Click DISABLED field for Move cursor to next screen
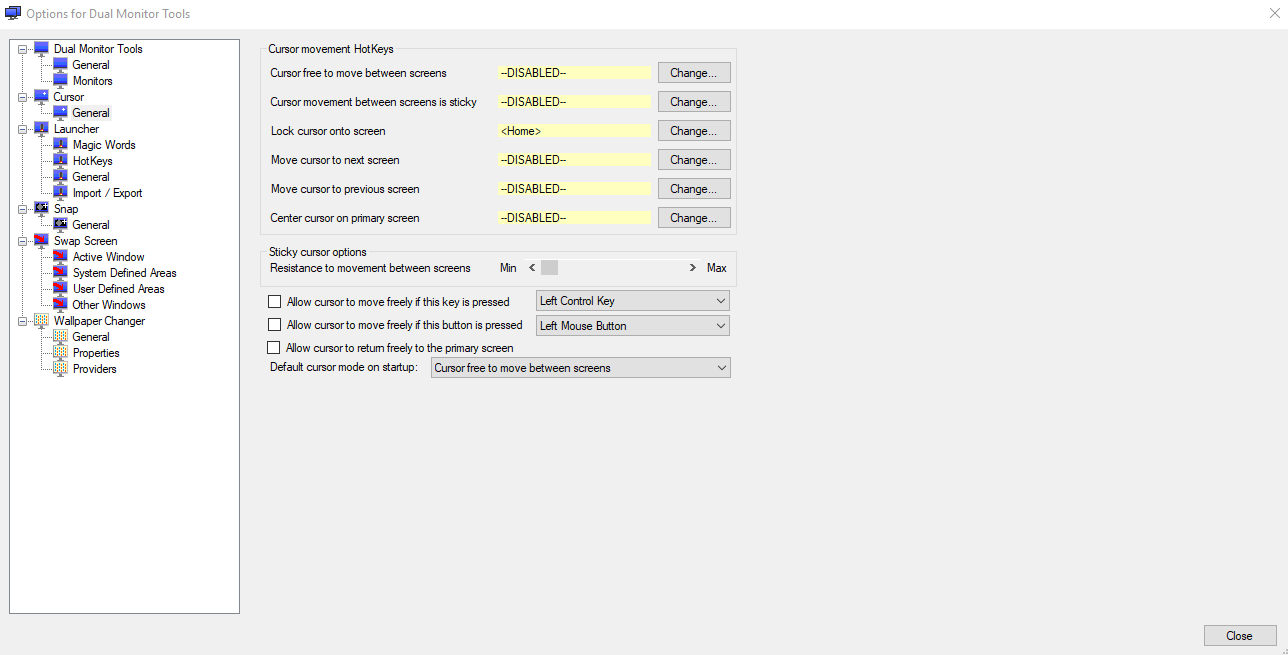 pos(574,160)
